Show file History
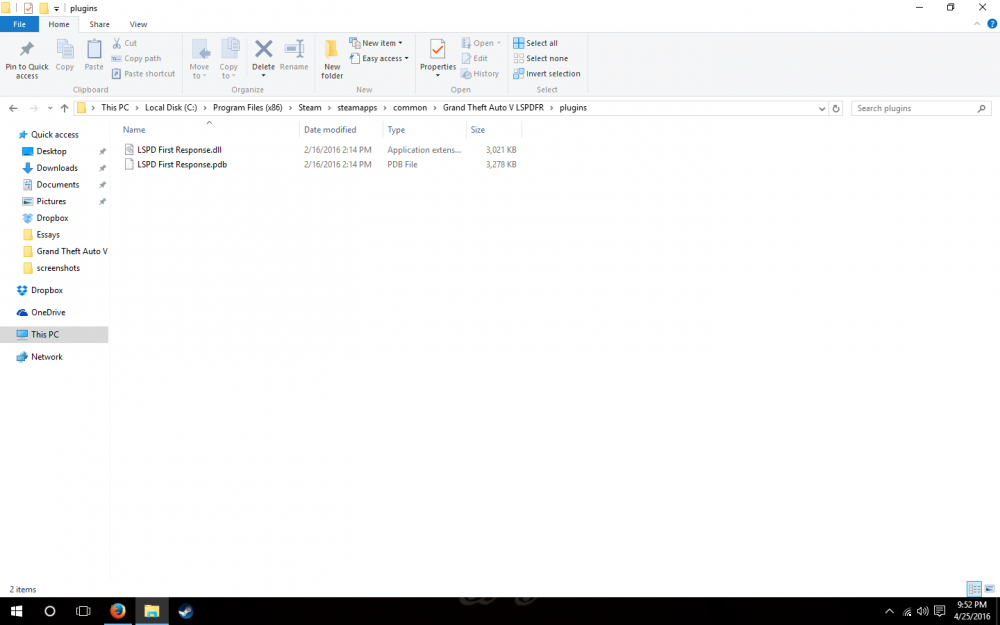1000x625 pixels. coord(480,73)
